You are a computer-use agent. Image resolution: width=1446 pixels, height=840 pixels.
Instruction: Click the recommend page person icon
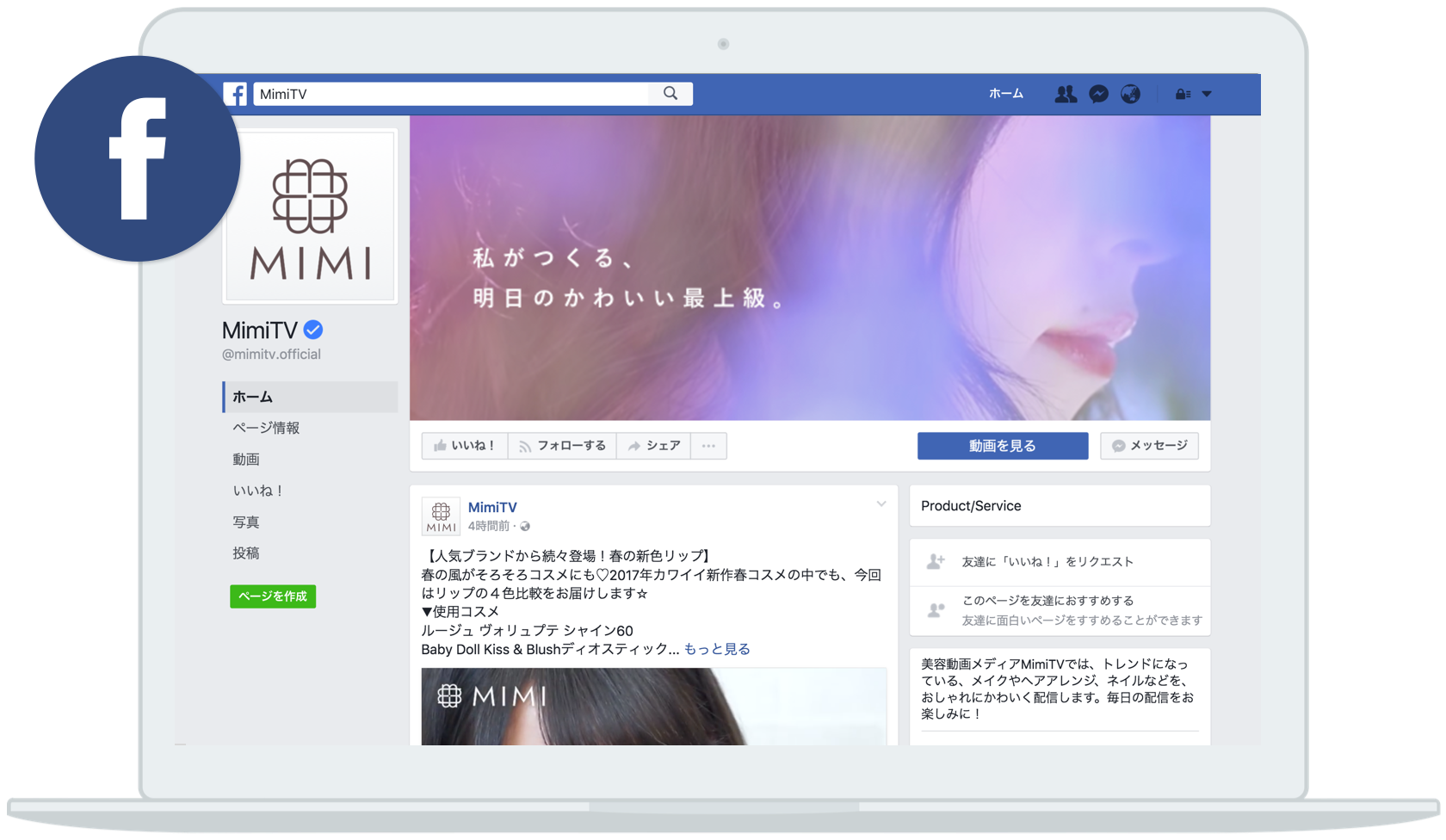point(936,610)
